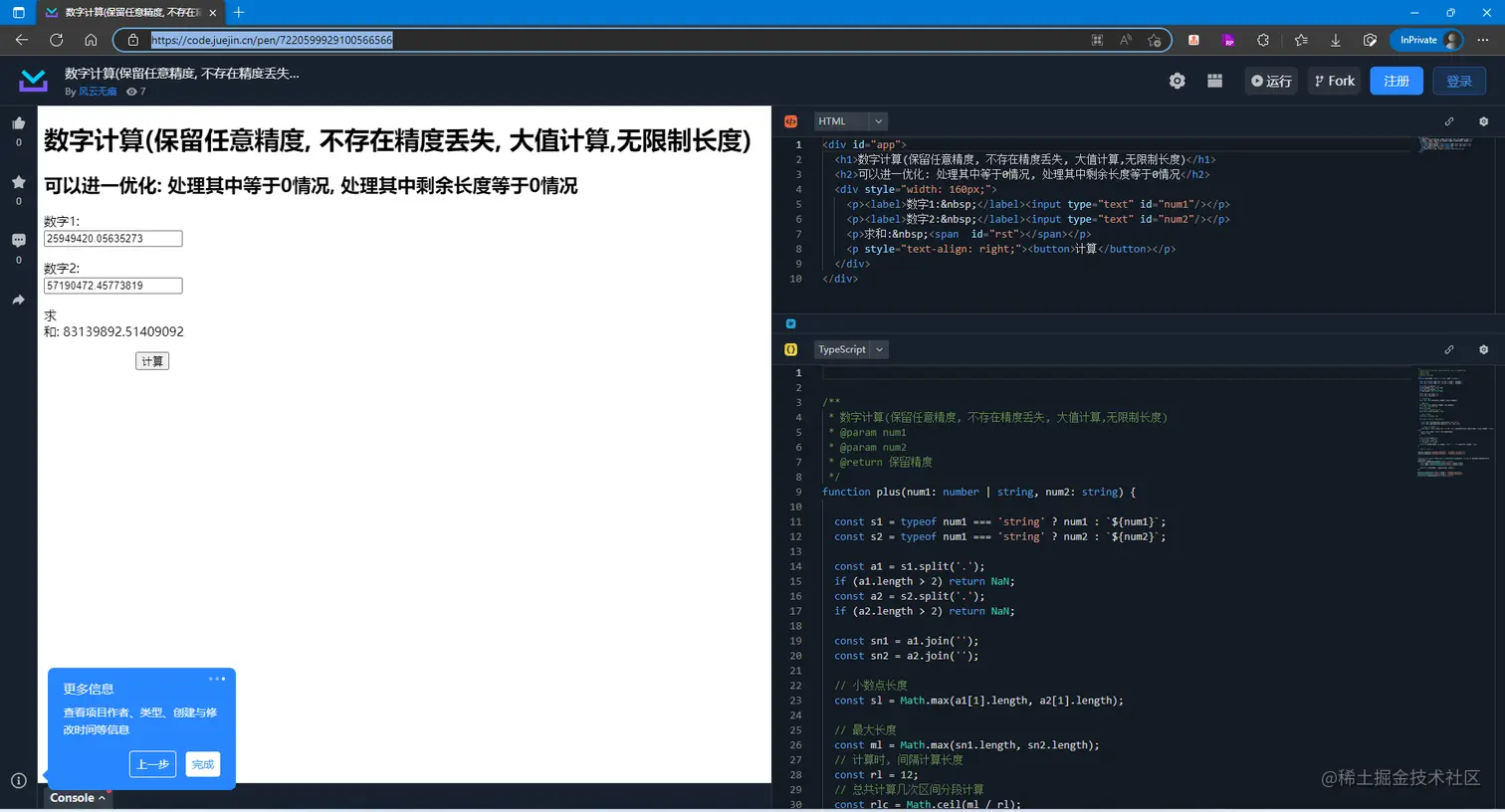
Task: Click the browser address bar URL
Action: [x=272, y=40]
